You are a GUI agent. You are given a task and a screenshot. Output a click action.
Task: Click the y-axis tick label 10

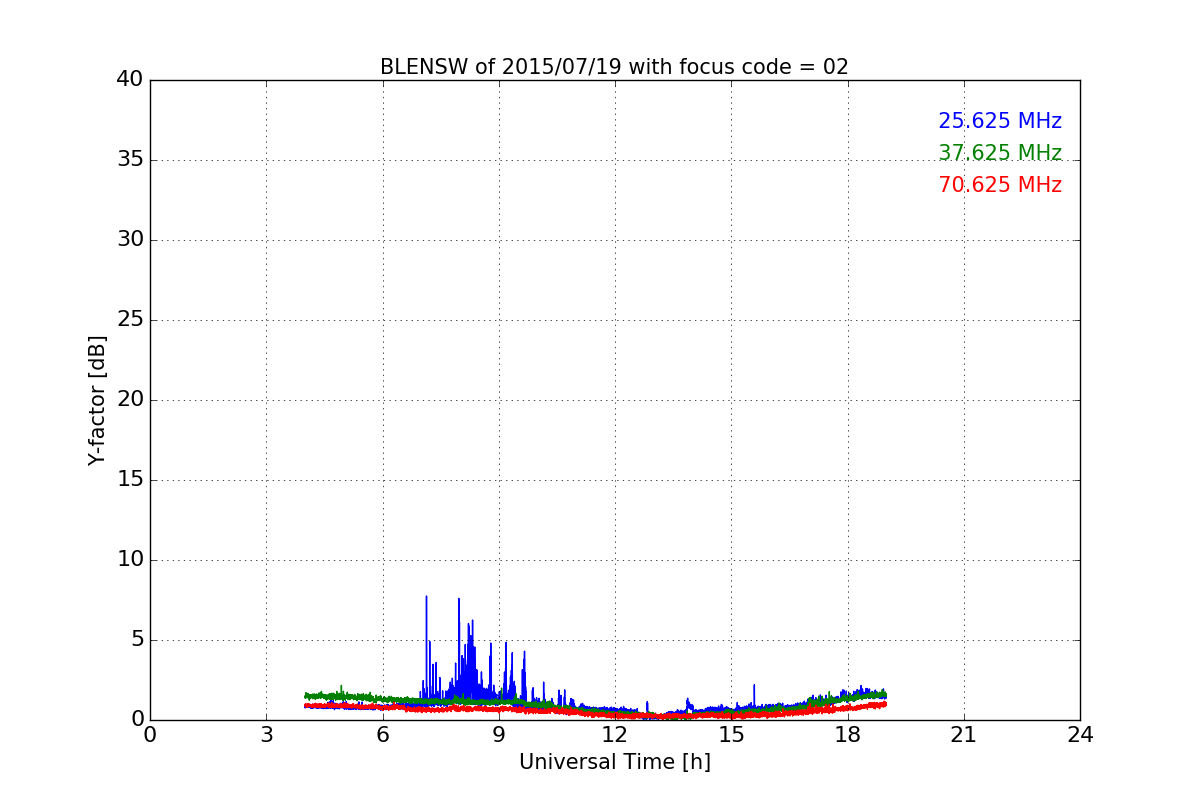pyautogui.click(x=130, y=560)
